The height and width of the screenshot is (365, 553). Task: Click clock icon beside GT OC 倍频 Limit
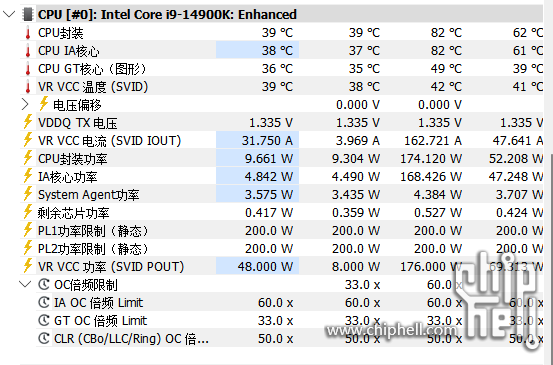(x=44, y=320)
